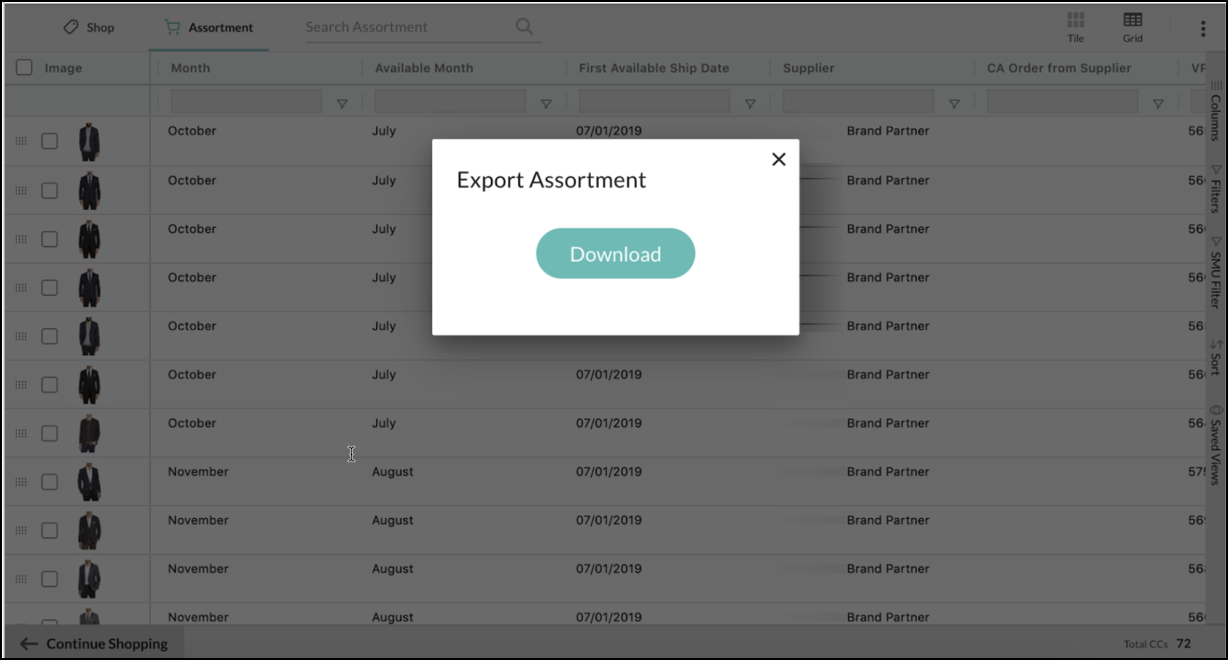Open the Supplier column filter icon

(x=954, y=103)
